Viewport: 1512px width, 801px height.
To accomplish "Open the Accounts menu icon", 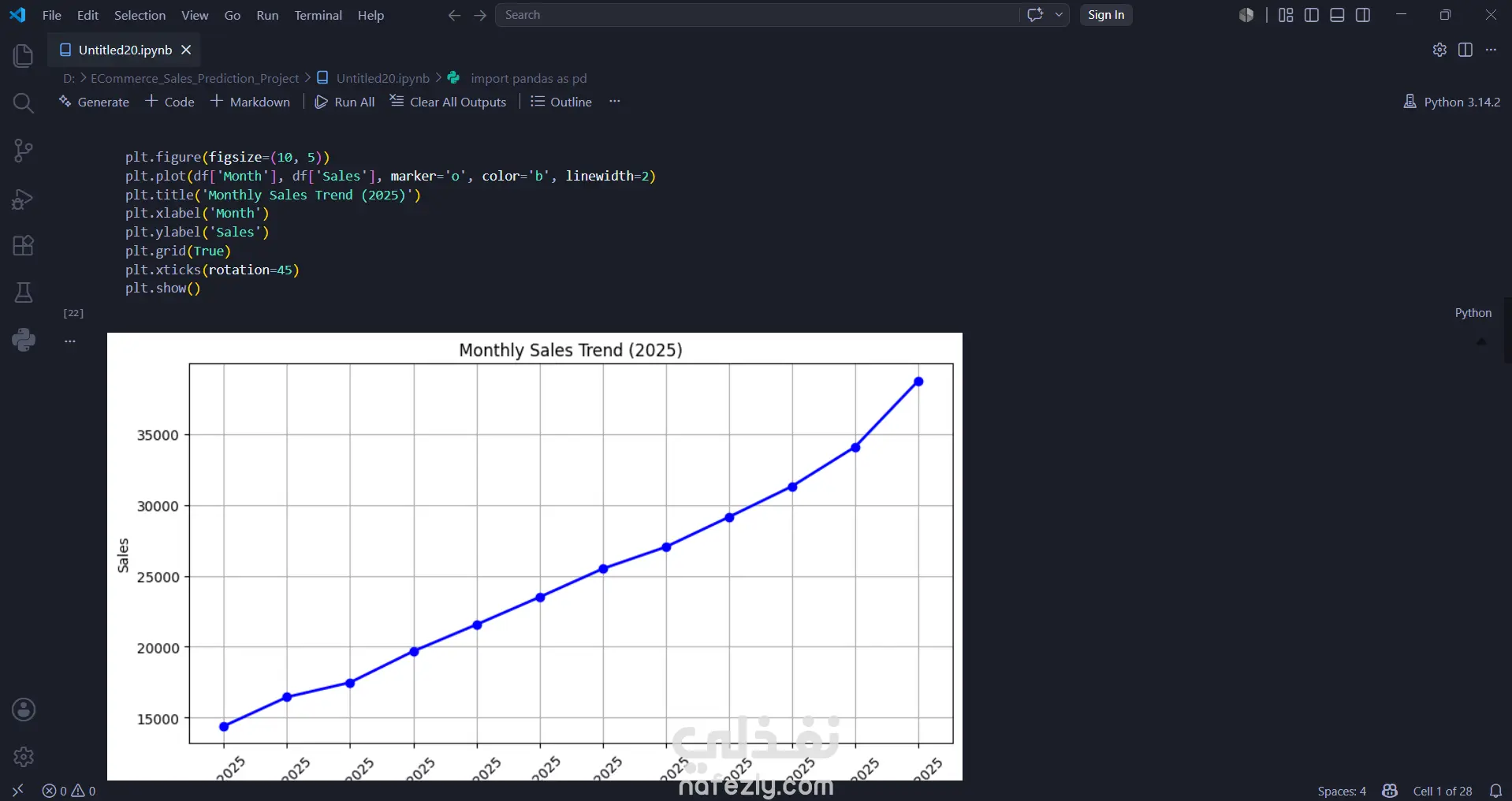I will click(24, 710).
